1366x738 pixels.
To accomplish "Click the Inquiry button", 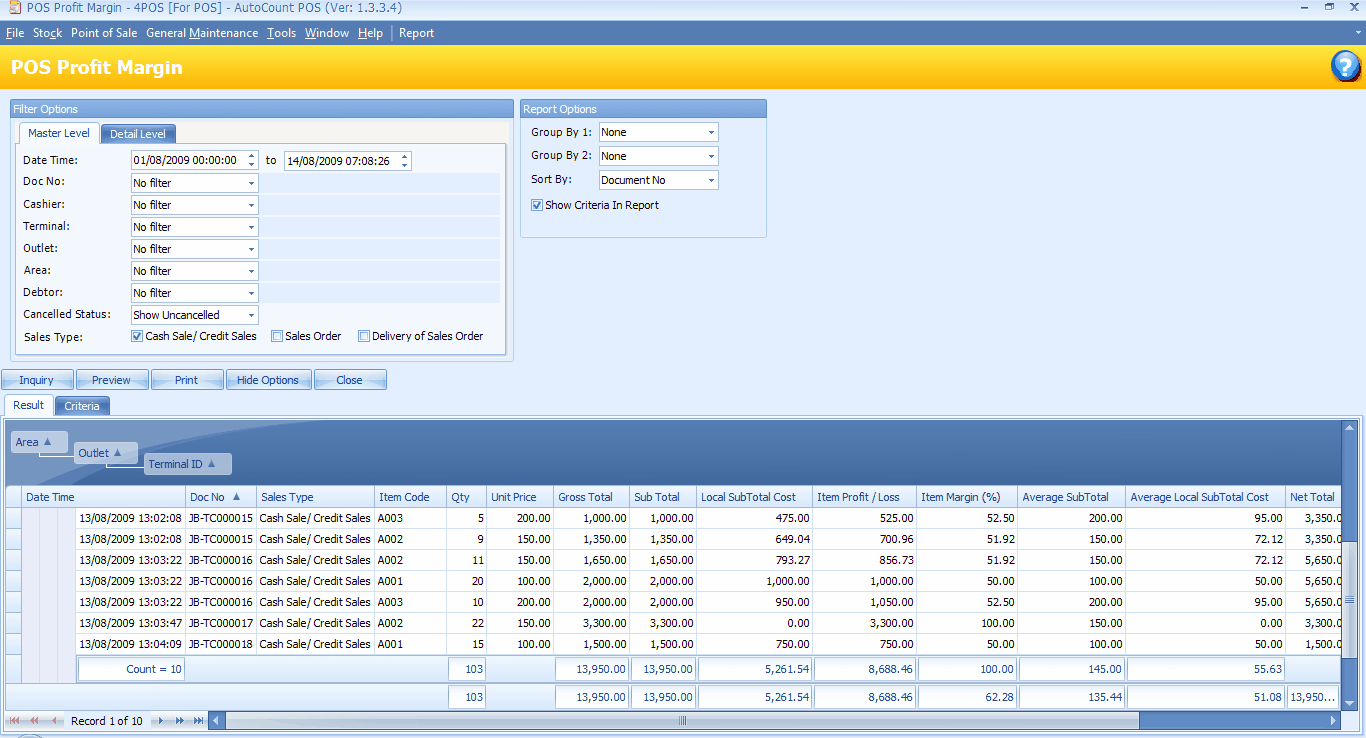I will 37,380.
